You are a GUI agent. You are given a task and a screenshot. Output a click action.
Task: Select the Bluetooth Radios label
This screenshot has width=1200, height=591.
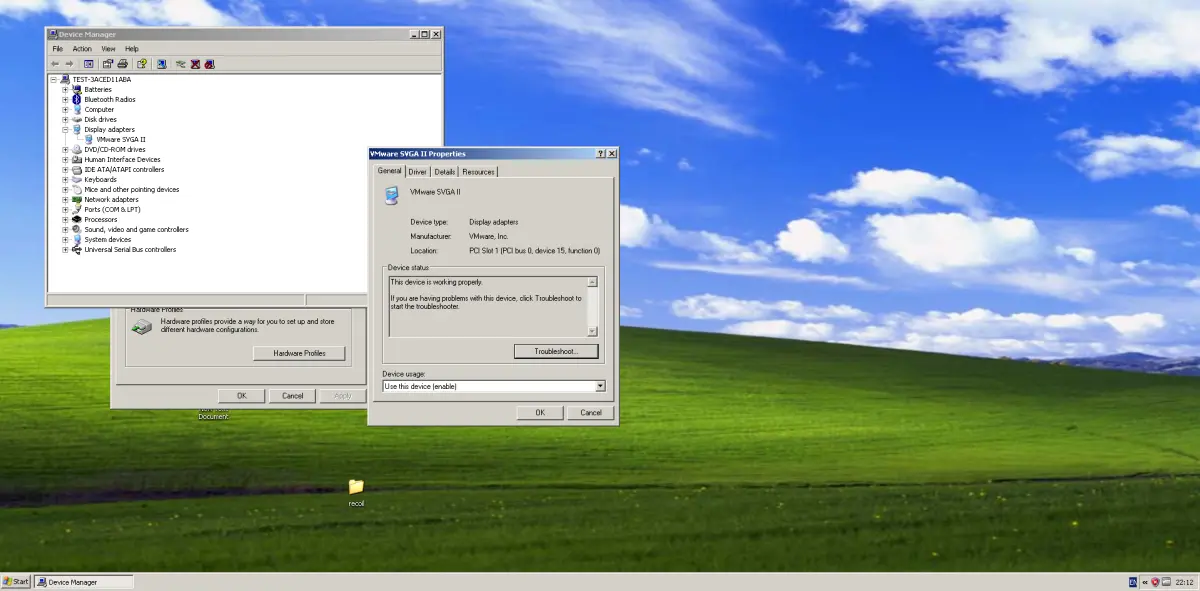110,99
